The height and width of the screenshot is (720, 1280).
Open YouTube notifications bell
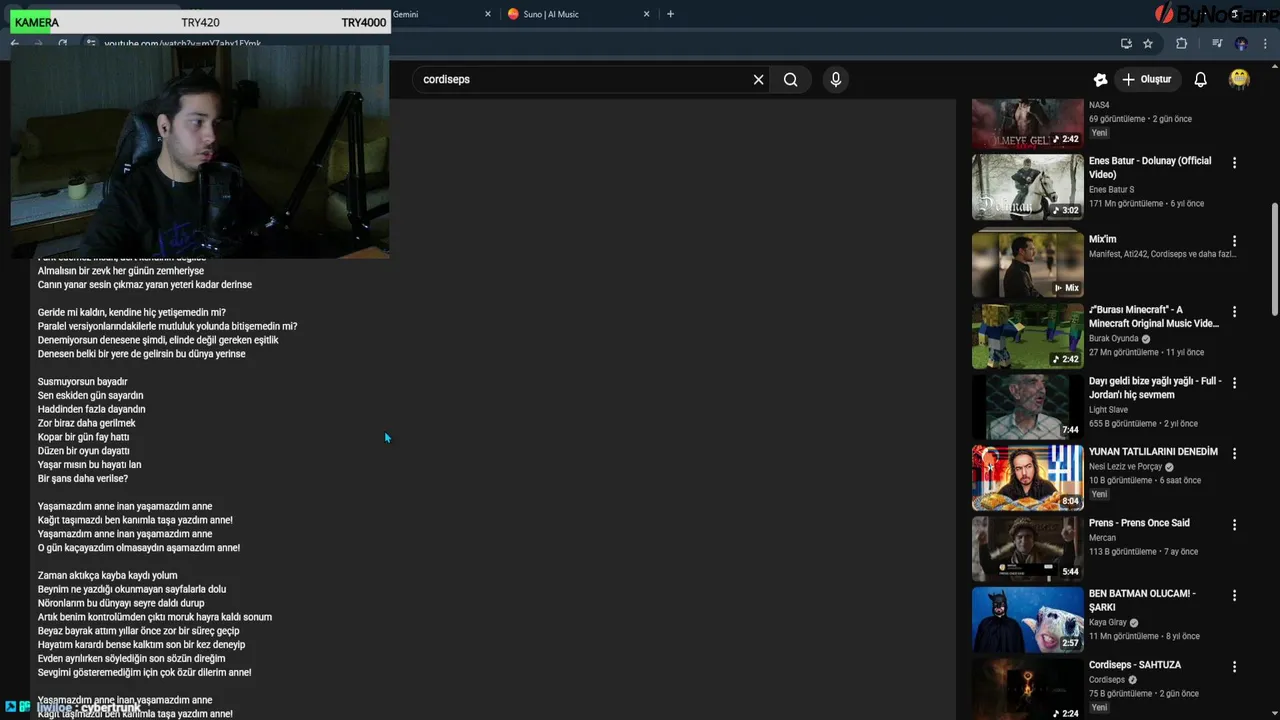pyautogui.click(x=1201, y=80)
